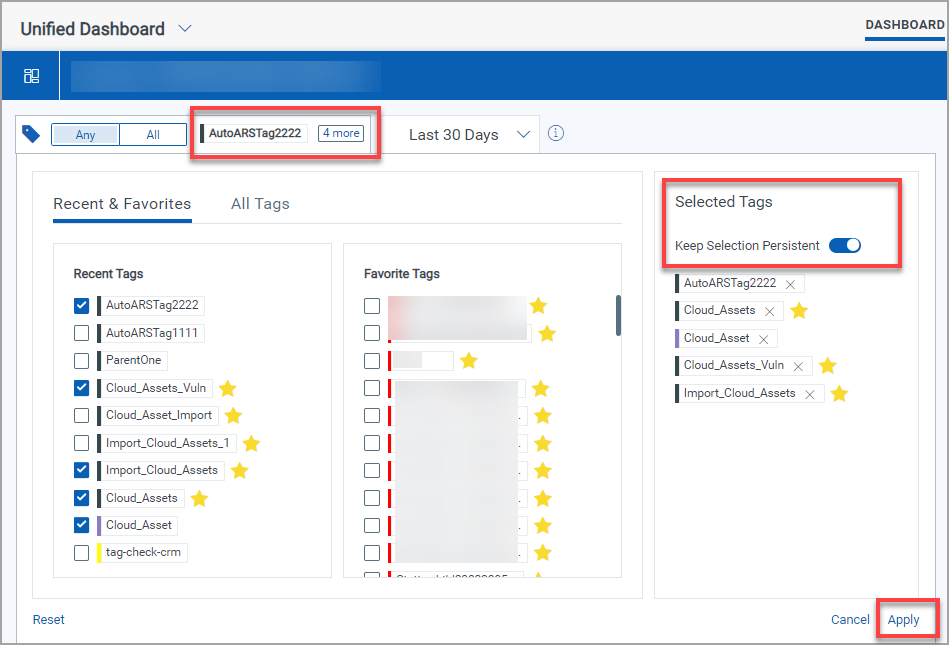Click the blue tag filter icon

tap(31, 134)
